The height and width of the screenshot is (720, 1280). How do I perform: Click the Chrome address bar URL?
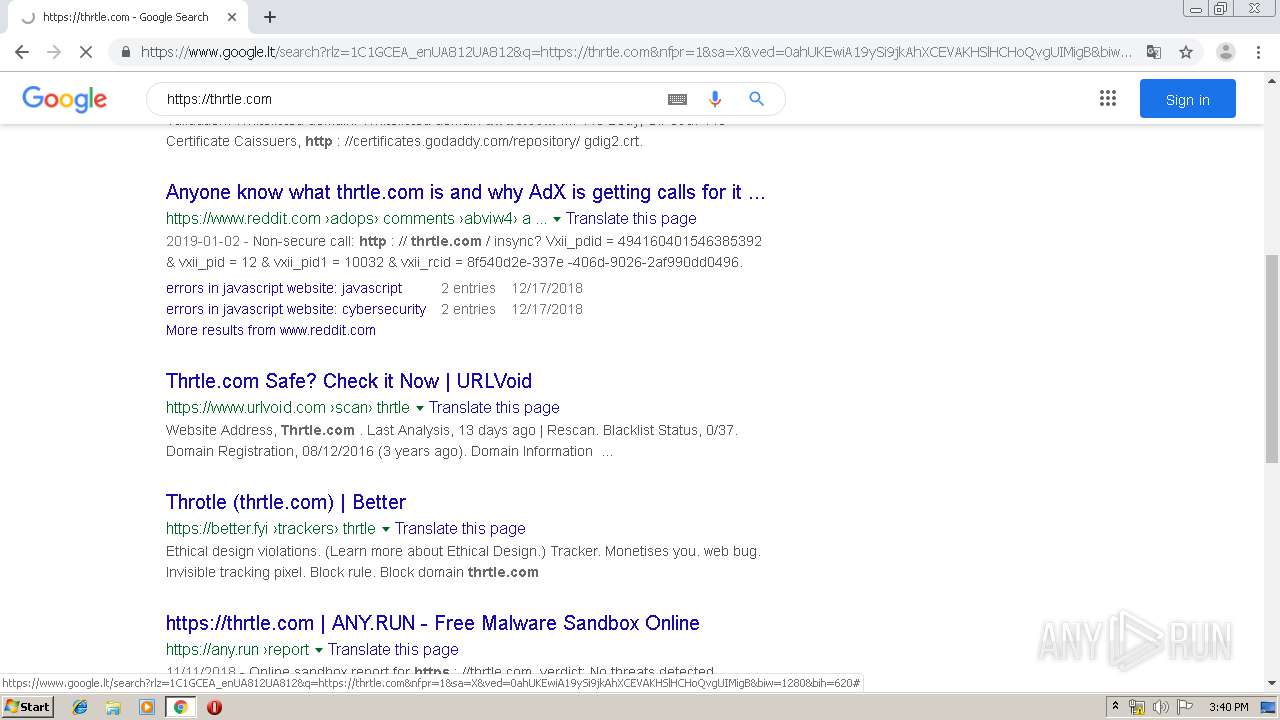636,52
